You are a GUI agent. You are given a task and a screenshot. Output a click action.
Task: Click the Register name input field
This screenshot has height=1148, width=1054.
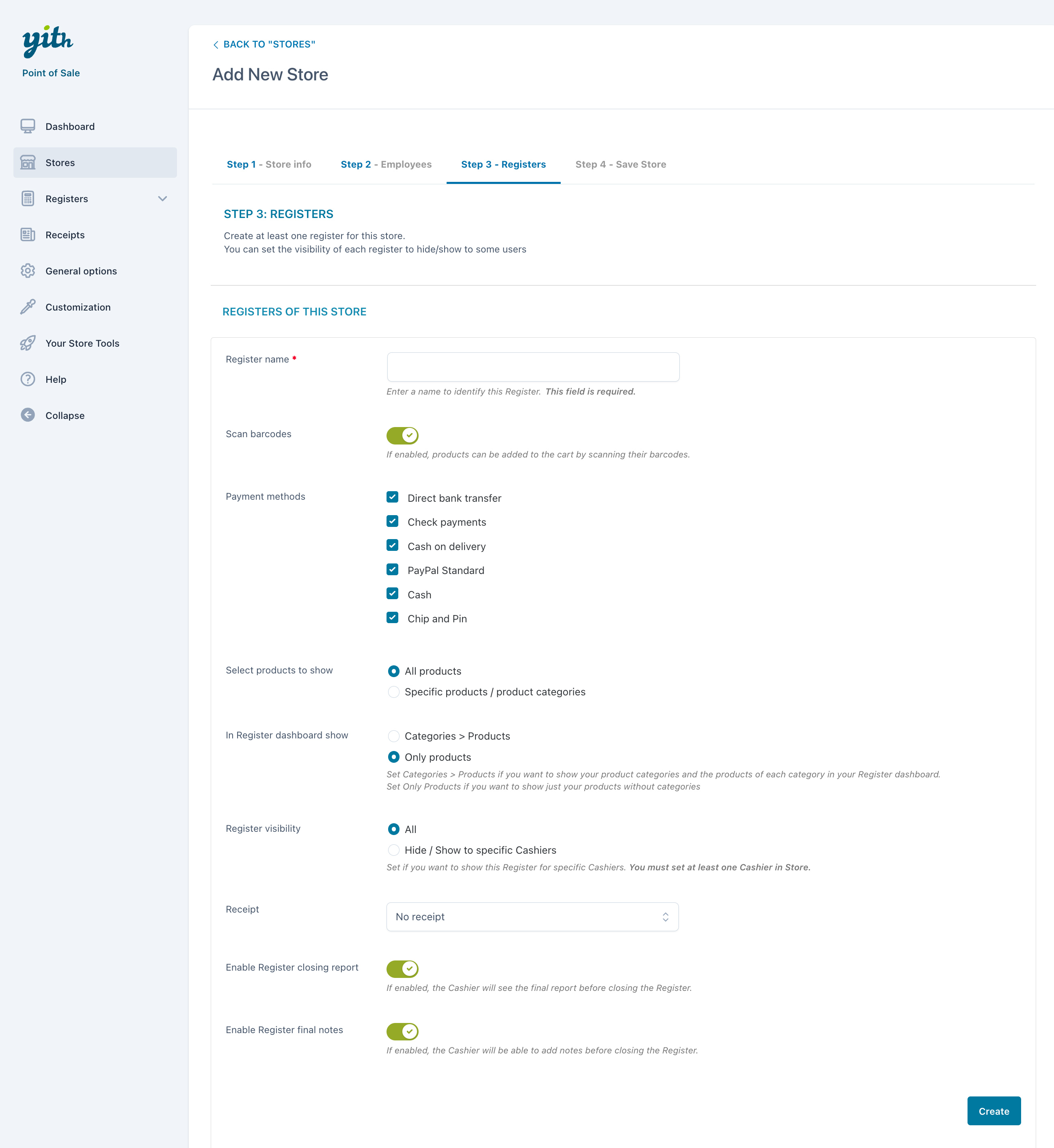[x=533, y=367]
